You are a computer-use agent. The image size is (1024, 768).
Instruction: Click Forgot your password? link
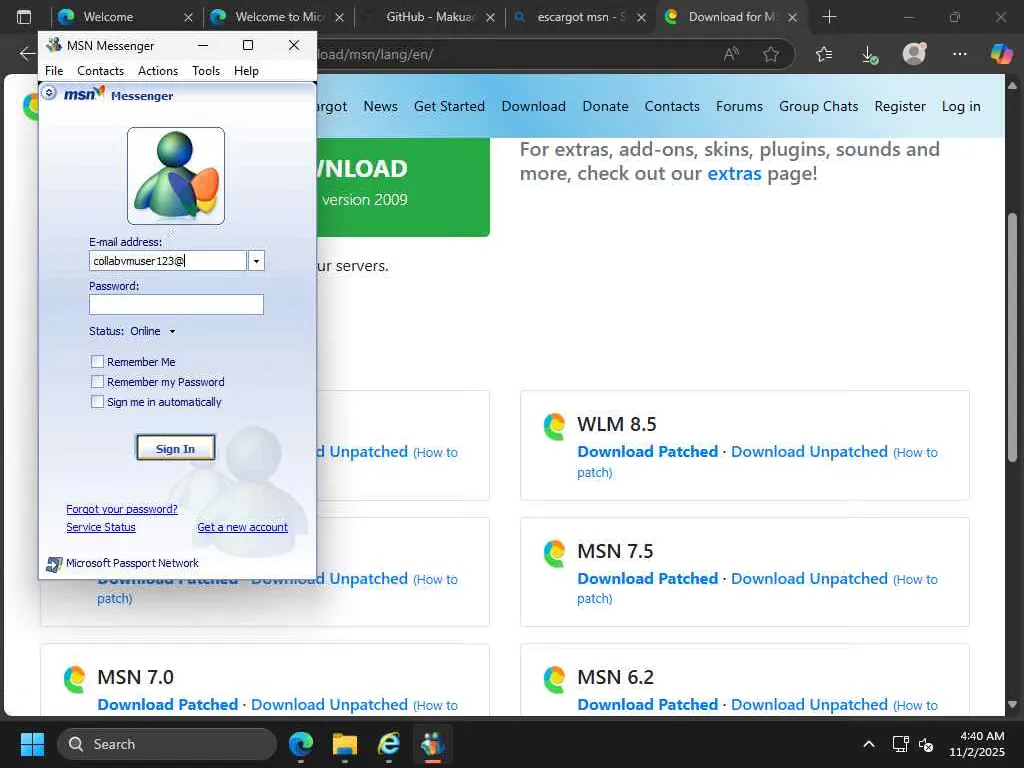coord(122,509)
